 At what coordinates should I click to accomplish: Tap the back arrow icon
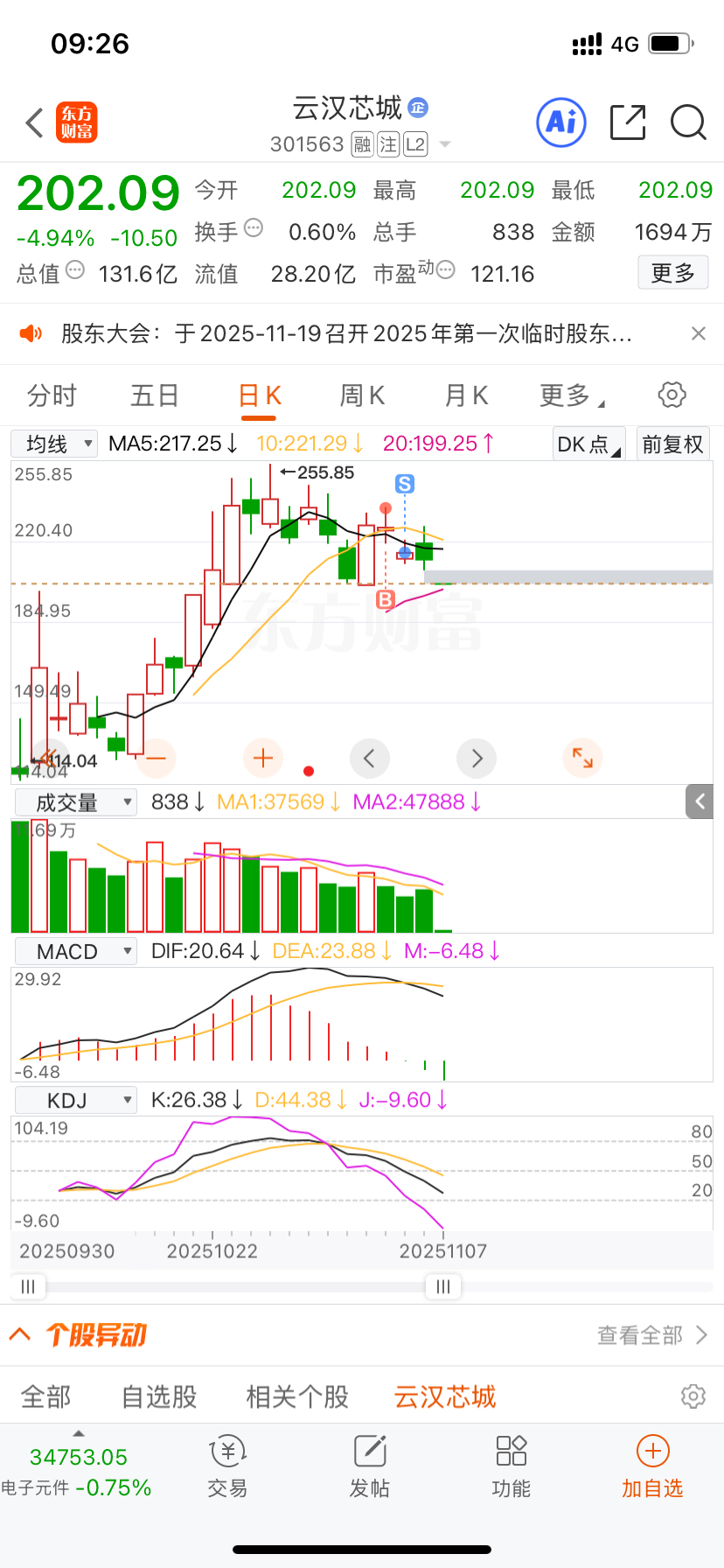pyautogui.click(x=34, y=122)
